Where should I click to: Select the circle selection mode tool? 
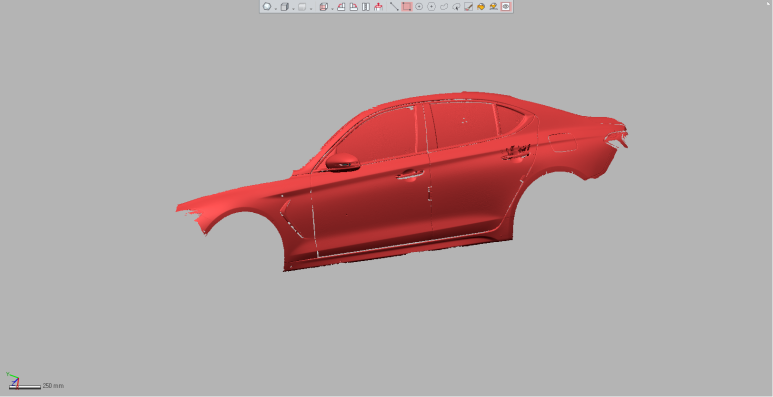click(x=419, y=6)
